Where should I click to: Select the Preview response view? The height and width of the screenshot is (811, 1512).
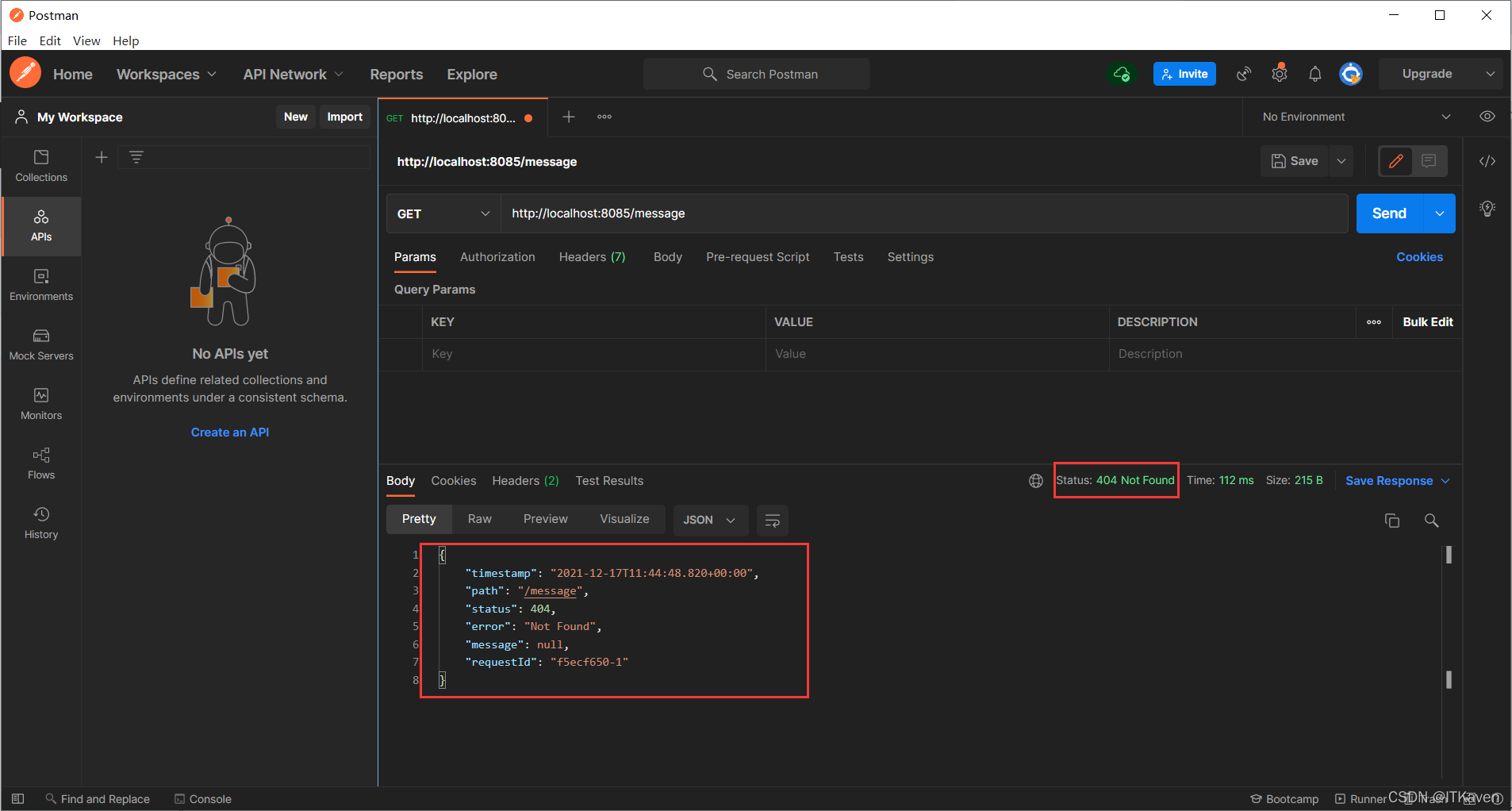[x=546, y=519]
